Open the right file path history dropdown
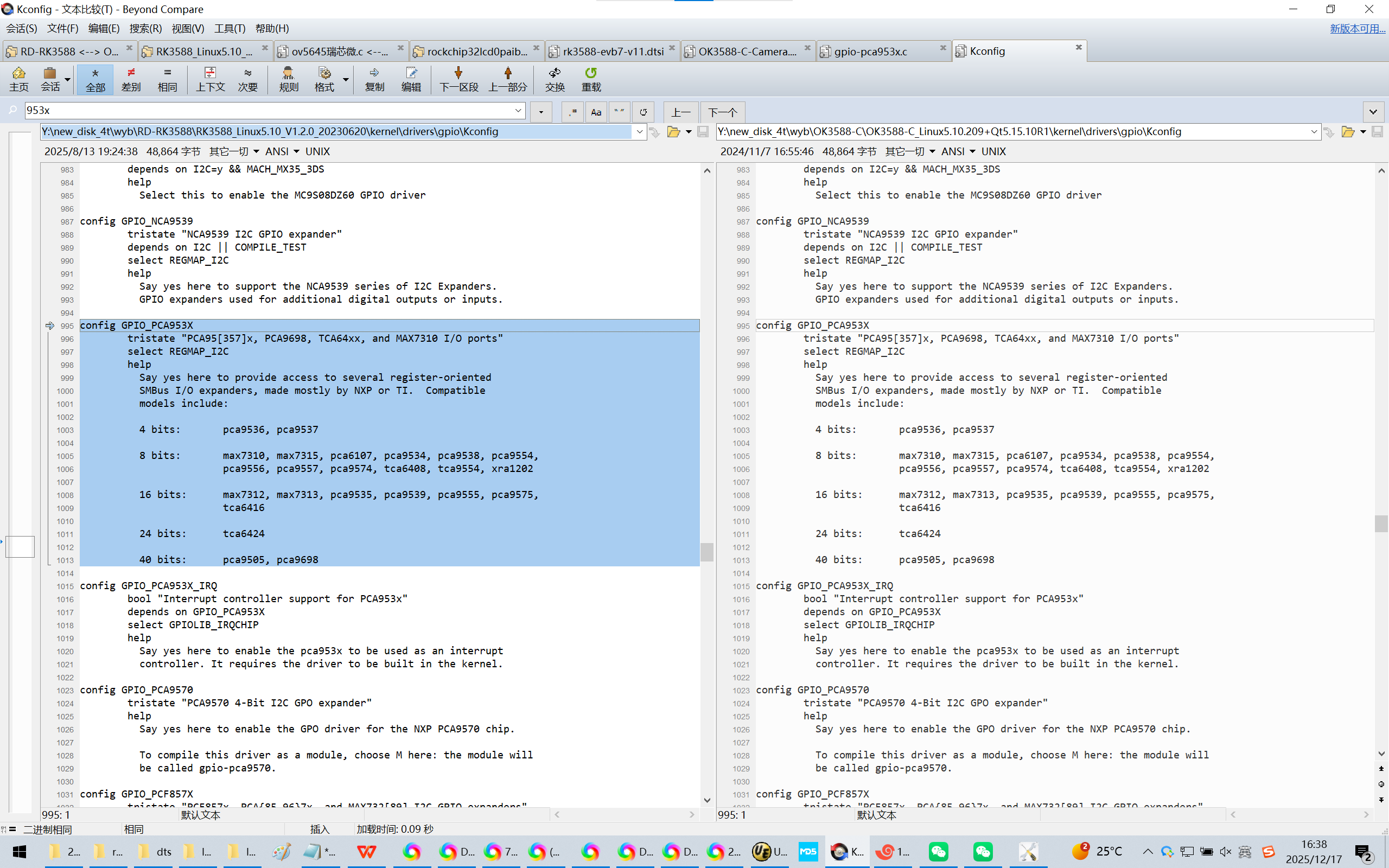Viewport: 1389px width, 868px height. click(1314, 132)
